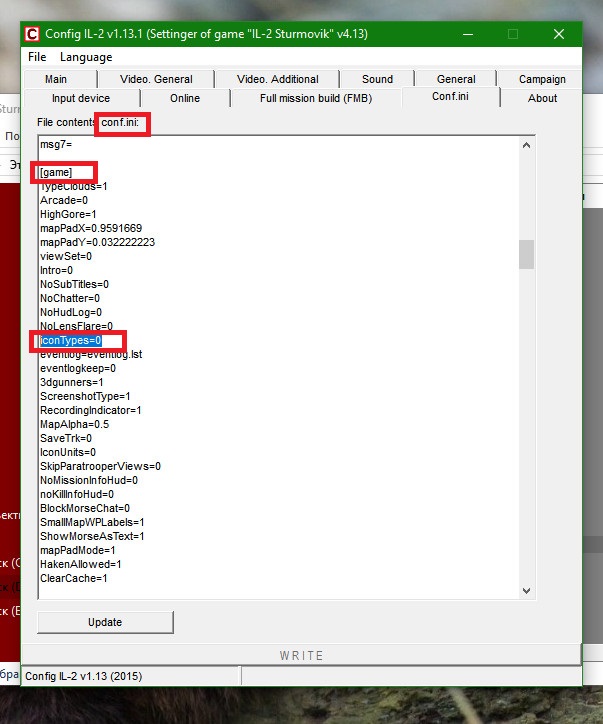This screenshot has height=724, width=603.
Task: Click the NoHudLog=0 line
Action: point(71,312)
